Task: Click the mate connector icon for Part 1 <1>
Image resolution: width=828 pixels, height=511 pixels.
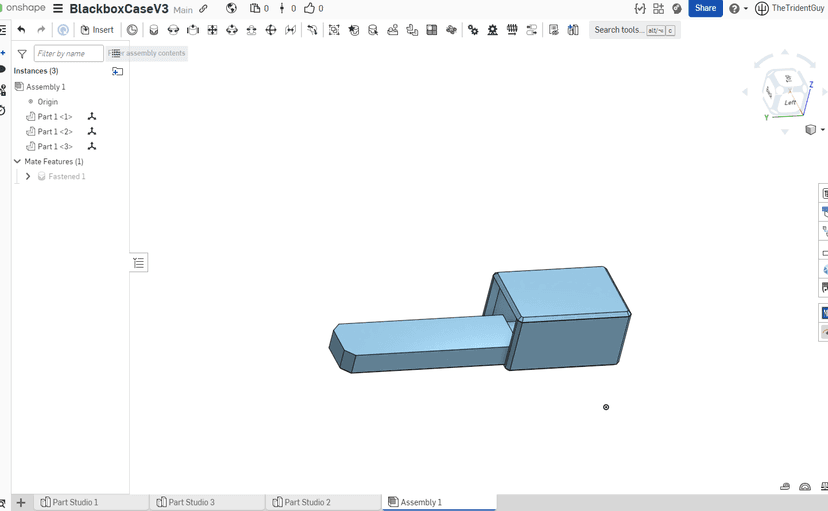Action: click(x=92, y=117)
